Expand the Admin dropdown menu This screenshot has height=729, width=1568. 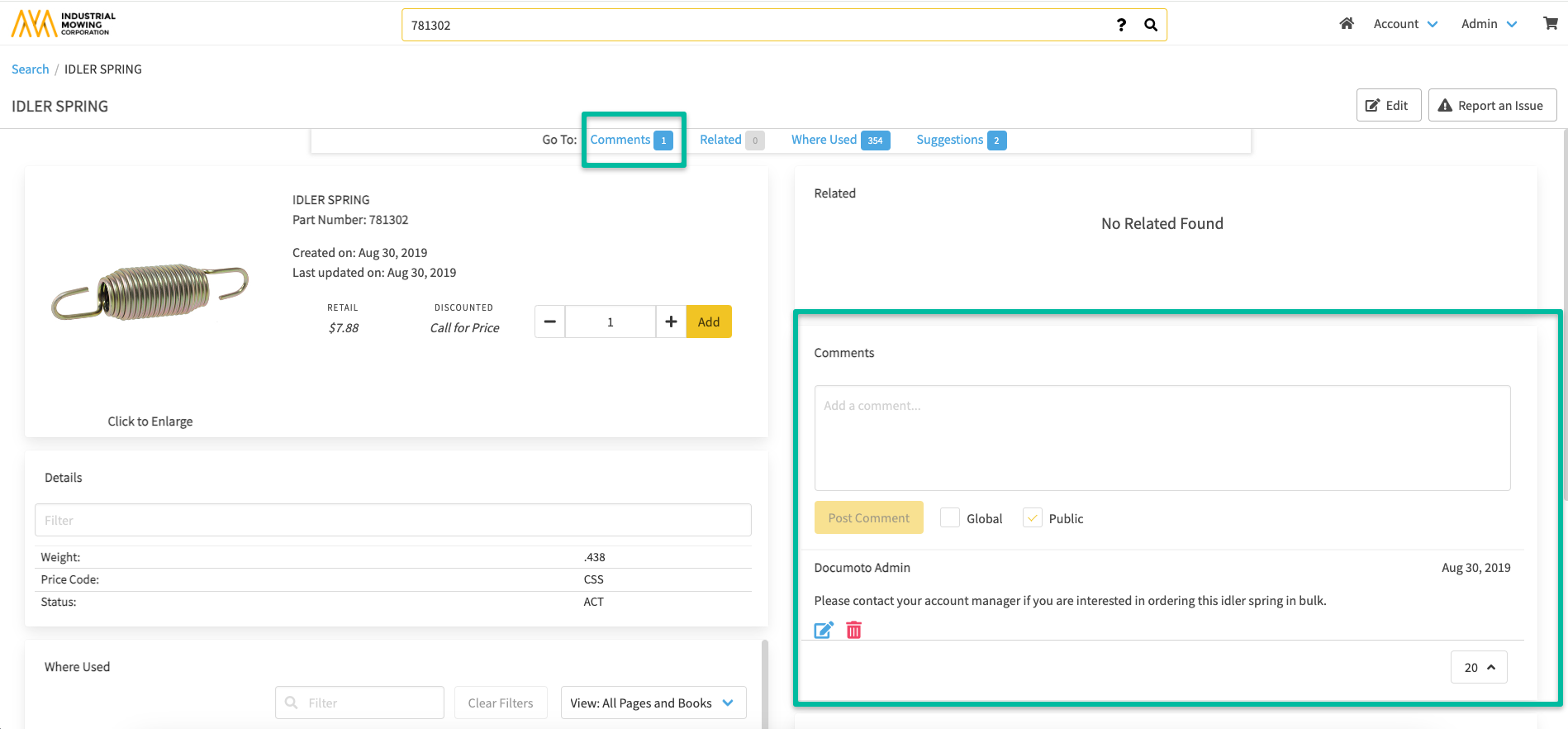(1489, 24)
